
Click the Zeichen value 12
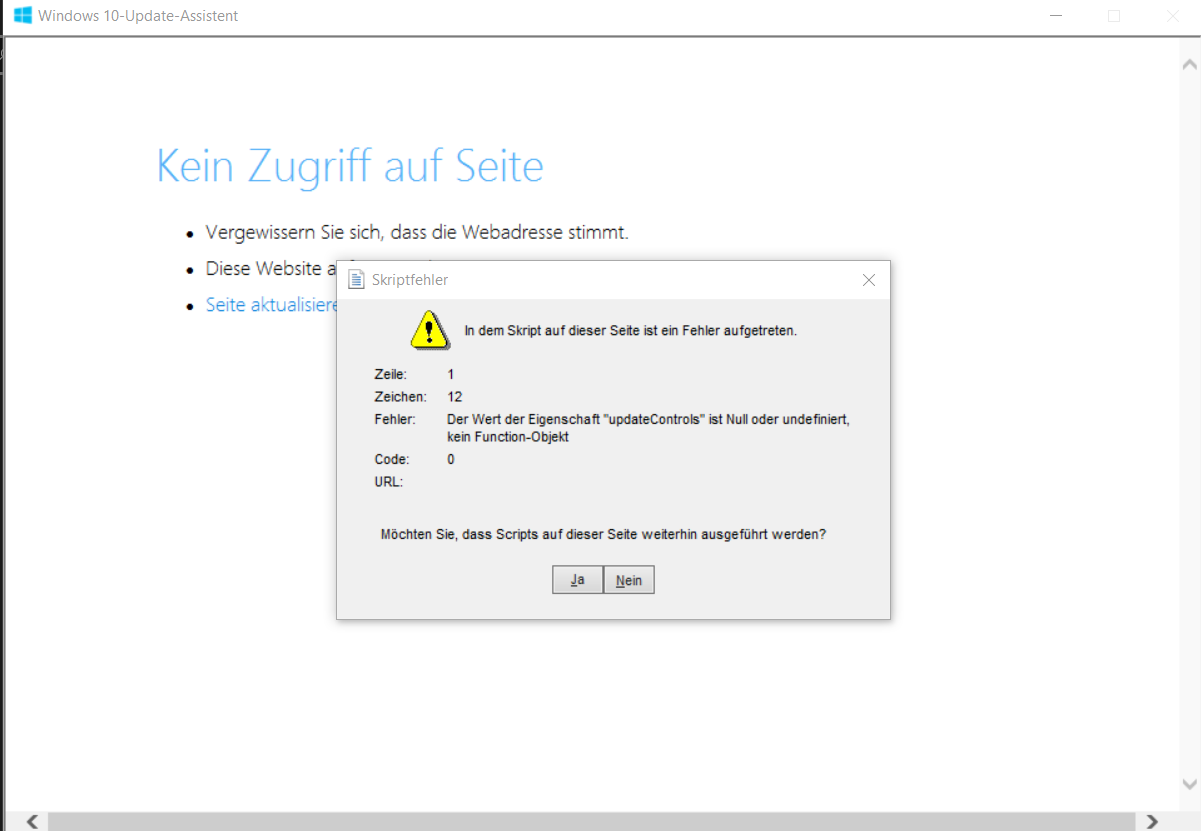455,397
